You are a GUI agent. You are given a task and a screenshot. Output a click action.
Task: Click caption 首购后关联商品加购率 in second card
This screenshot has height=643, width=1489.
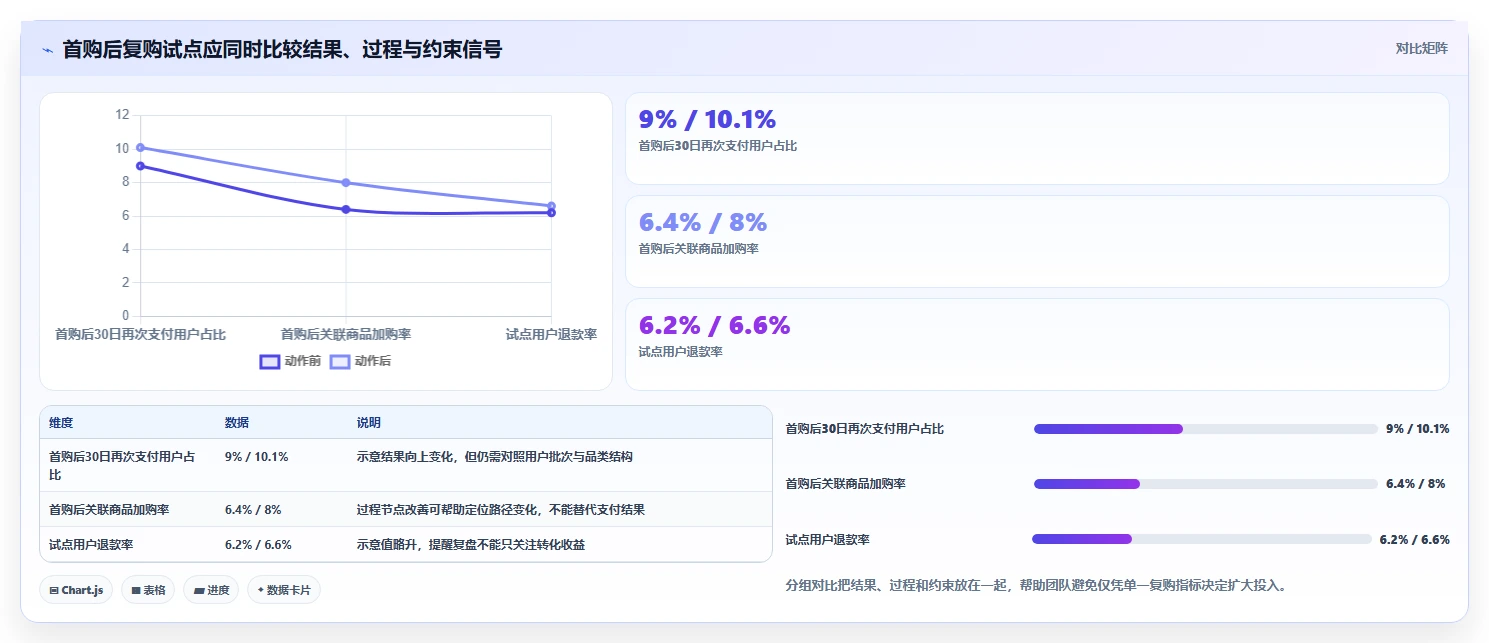(x=699, y=249)
